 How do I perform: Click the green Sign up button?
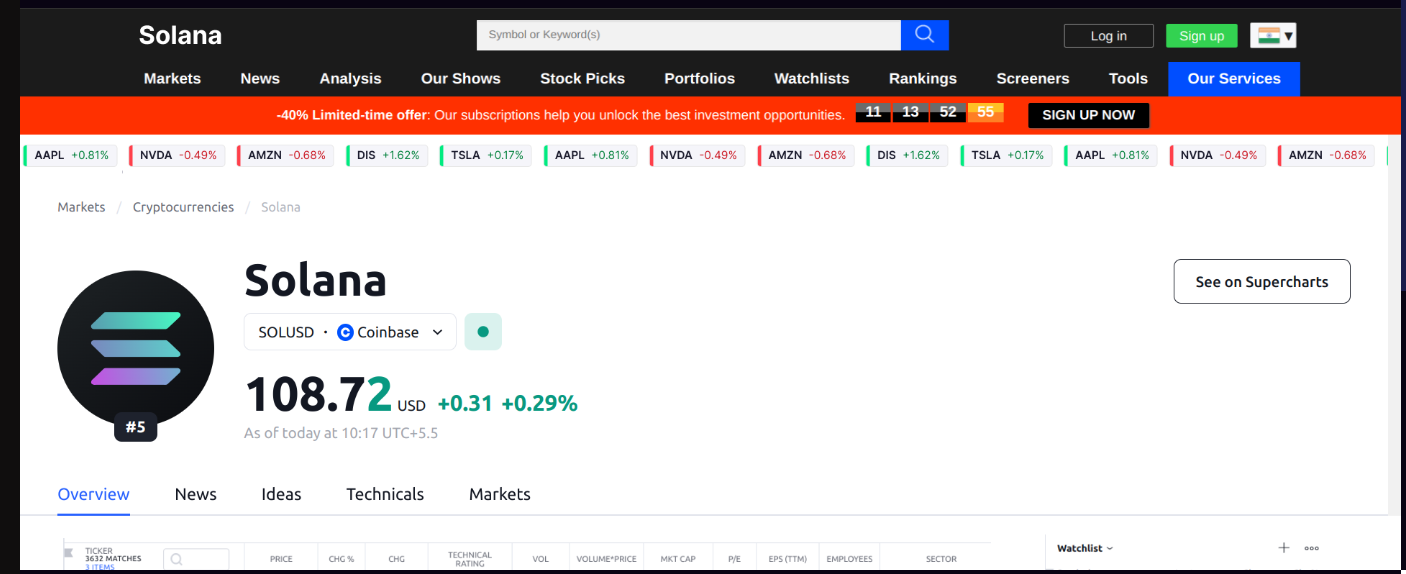pos(1201,36)
